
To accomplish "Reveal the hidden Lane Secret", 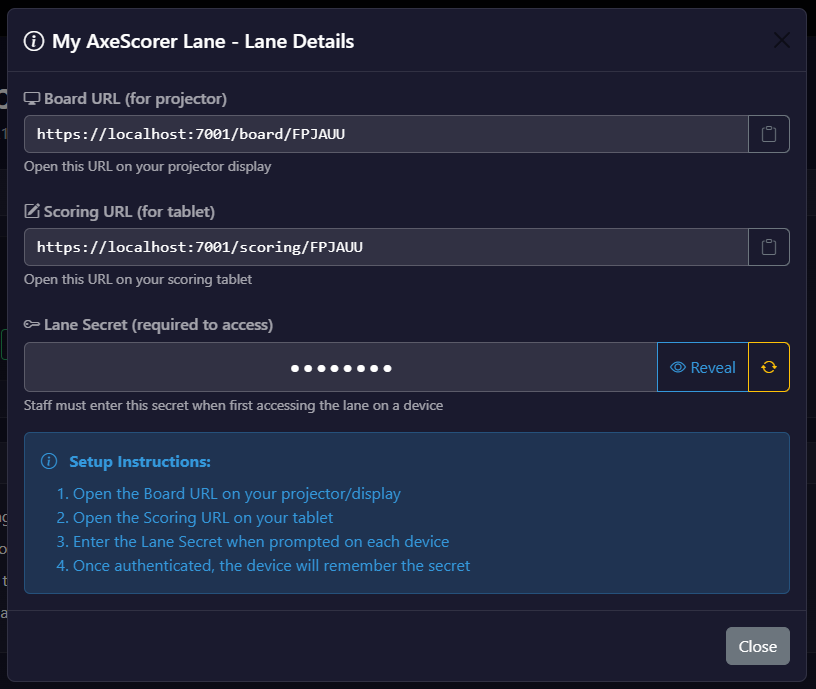I will [703, 367].
